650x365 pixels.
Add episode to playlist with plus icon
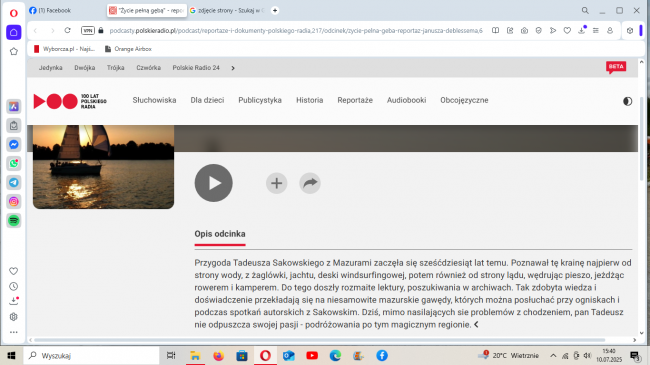coord(276,183)
